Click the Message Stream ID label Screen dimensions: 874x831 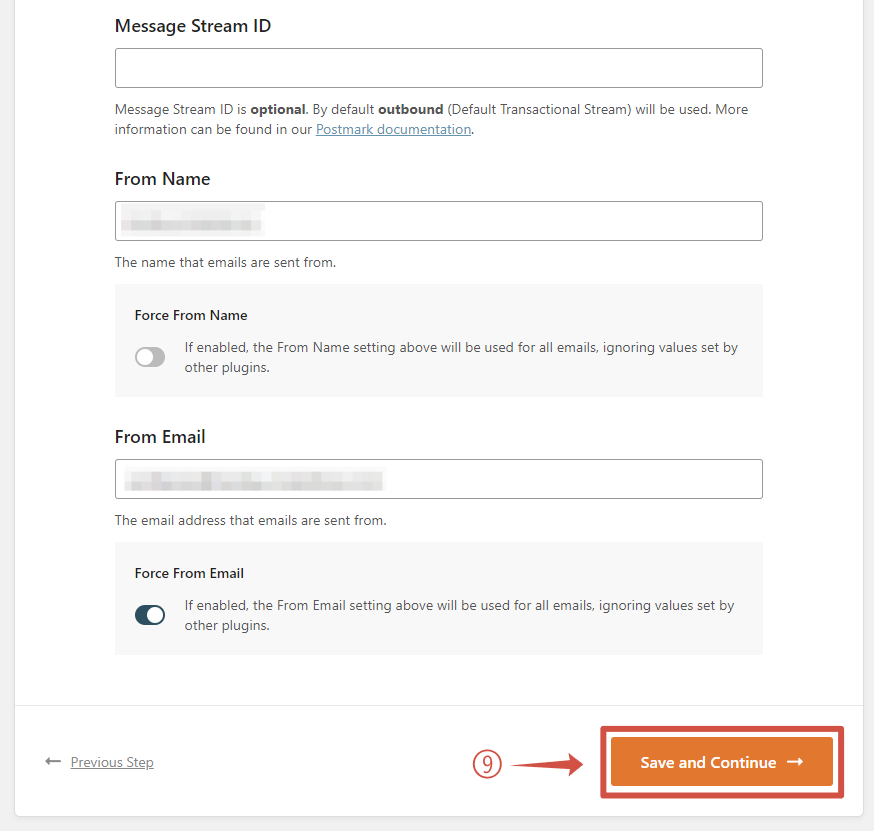[193, 26]
